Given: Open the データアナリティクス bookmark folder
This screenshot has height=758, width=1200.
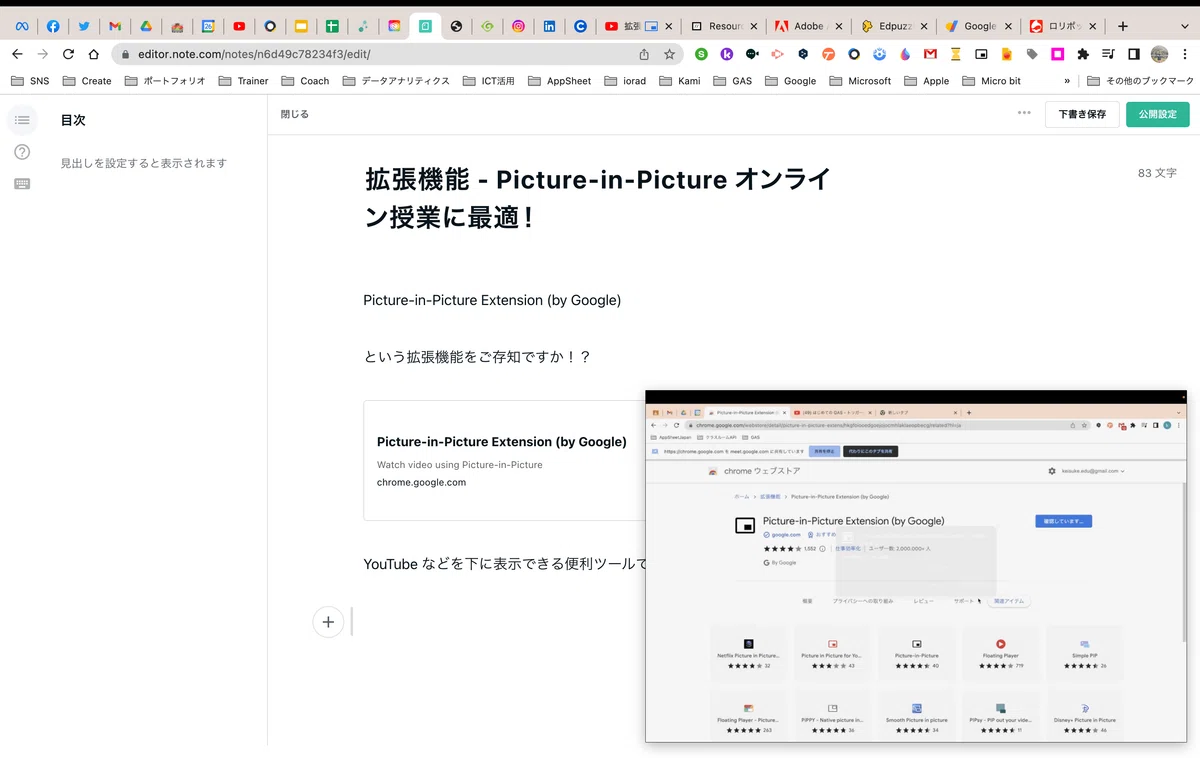Looking at the screenshot, I should (x=396, y=81).
